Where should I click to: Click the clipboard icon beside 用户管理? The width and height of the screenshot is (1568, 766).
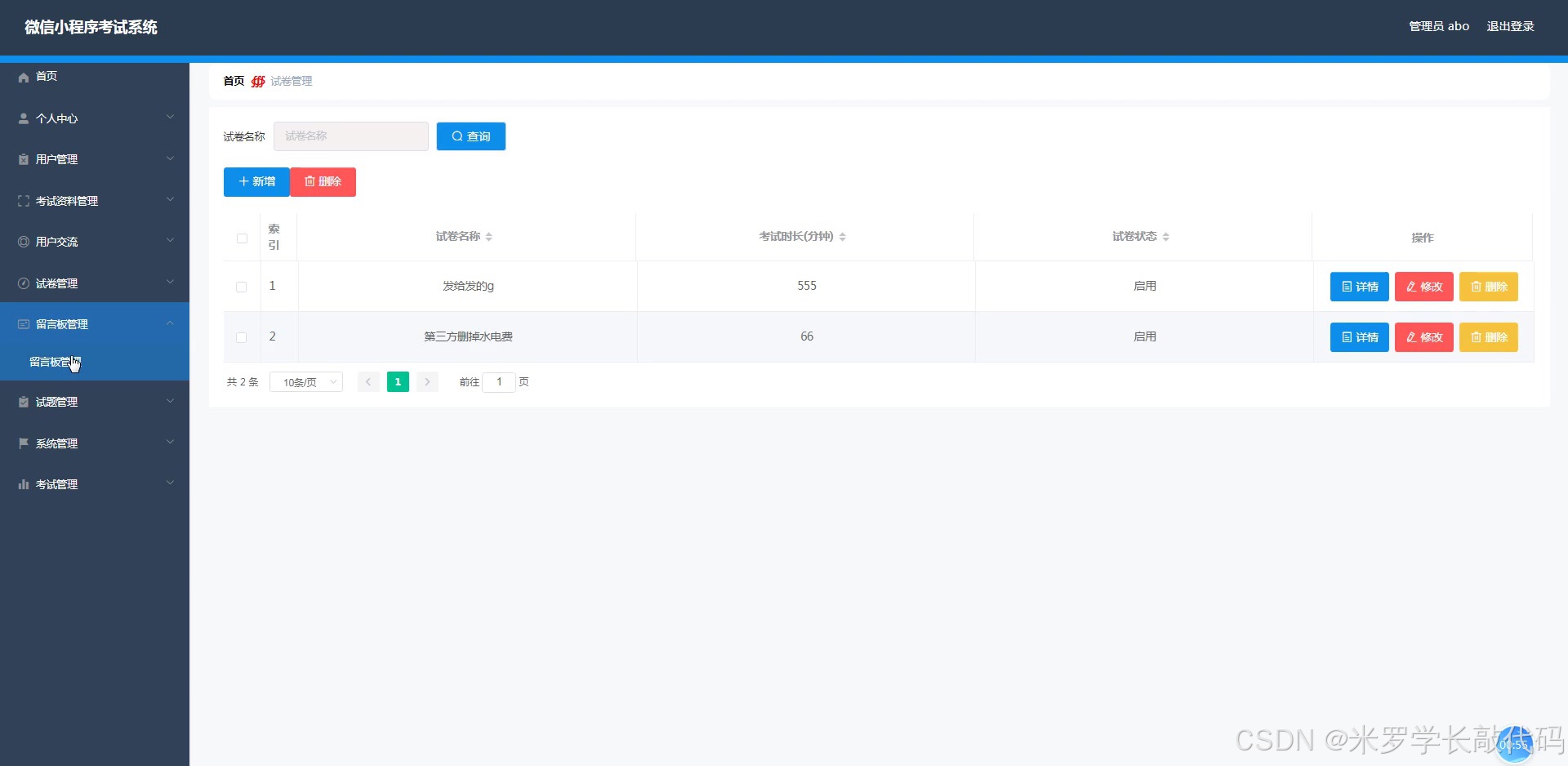click(24, 159)
